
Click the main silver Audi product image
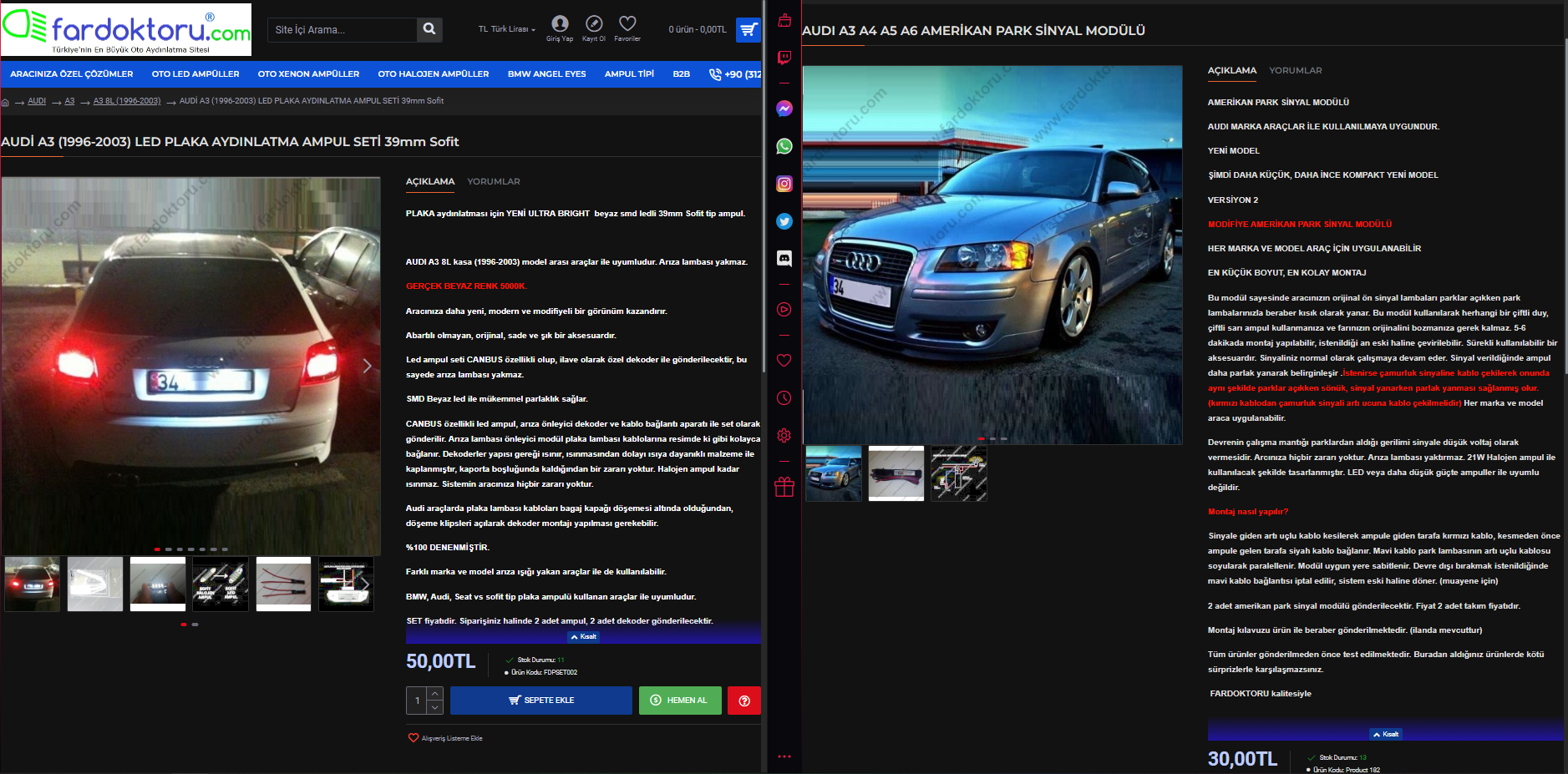coord(992,255)
